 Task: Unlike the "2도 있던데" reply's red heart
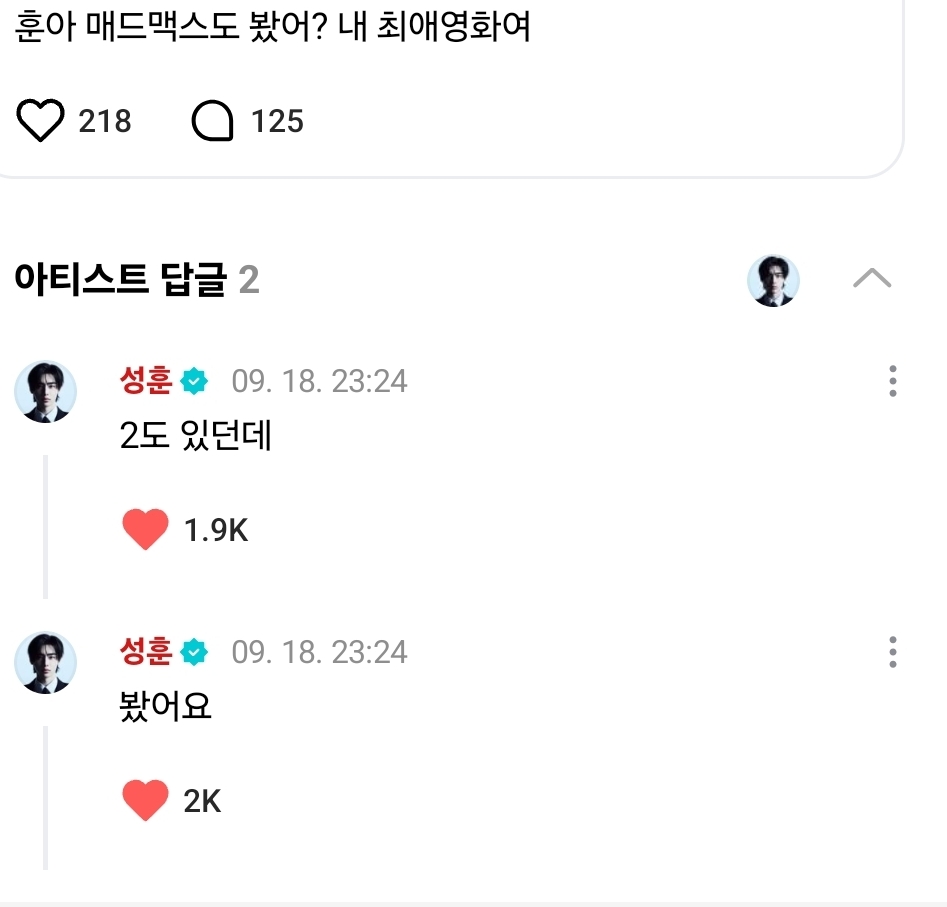(x=146, y=530)
